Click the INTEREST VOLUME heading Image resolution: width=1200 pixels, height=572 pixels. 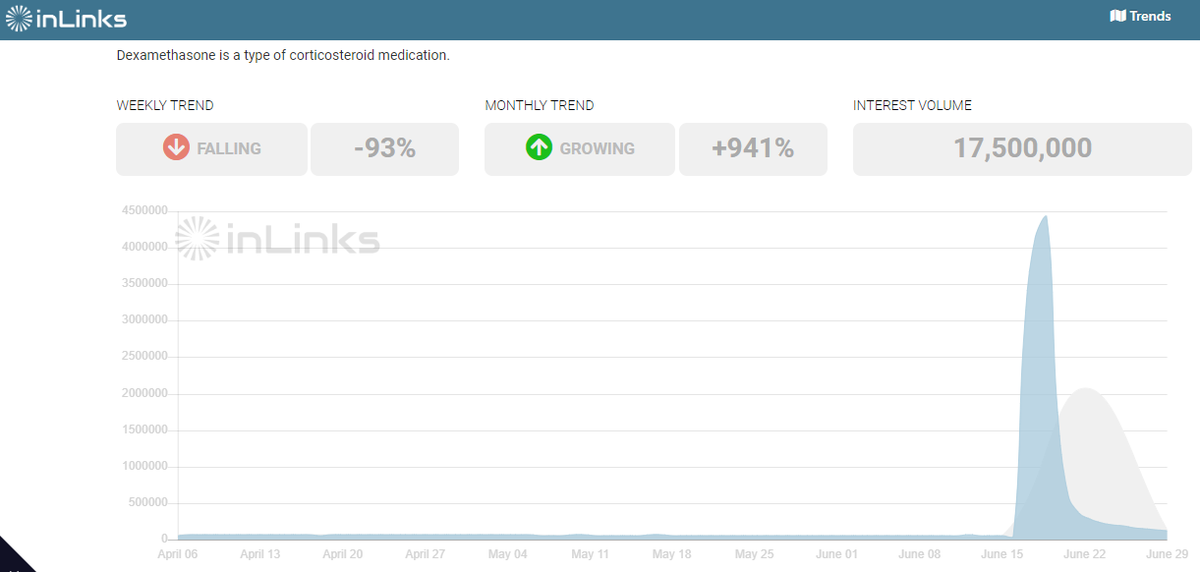pos(912,105)
